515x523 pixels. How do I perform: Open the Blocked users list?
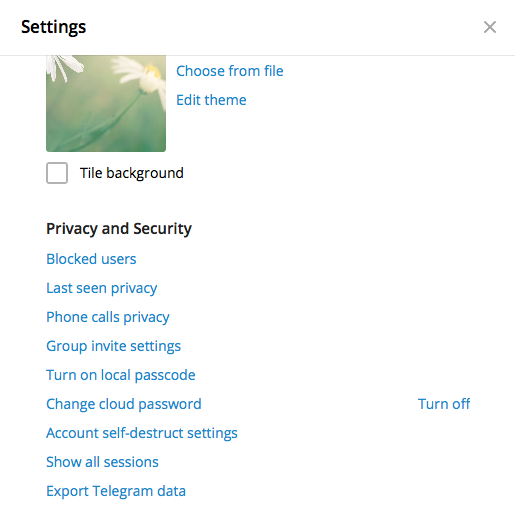(x=91, y=259)
